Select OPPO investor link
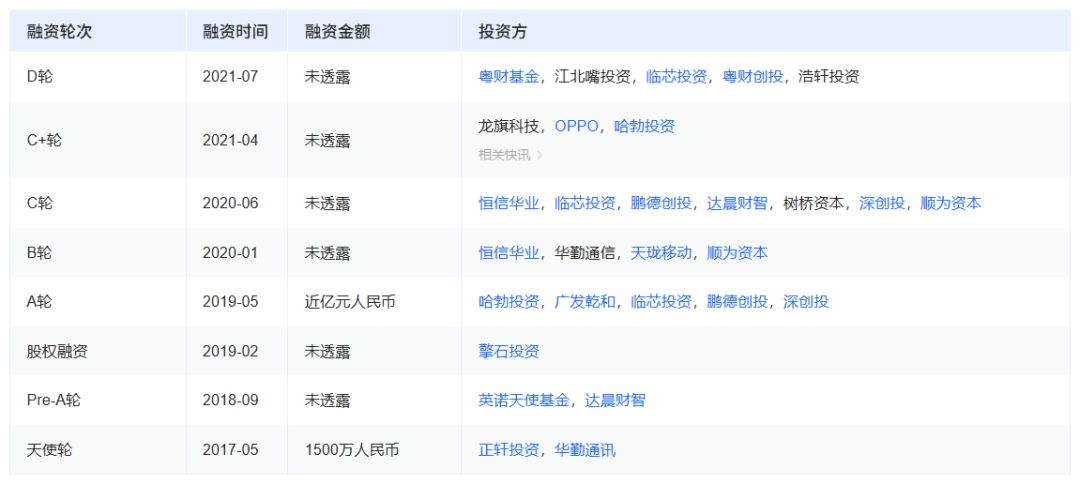This screenshot has height=484, width=1080. pyautogui.click(x=577, y=127)
